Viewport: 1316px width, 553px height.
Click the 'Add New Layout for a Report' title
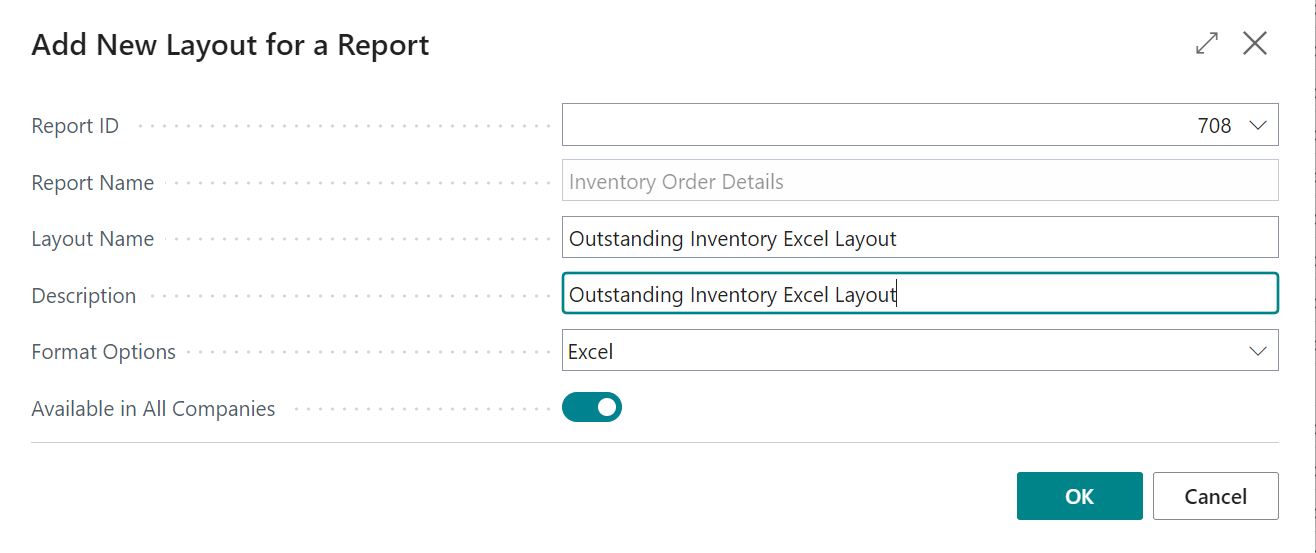pos(231,45)
